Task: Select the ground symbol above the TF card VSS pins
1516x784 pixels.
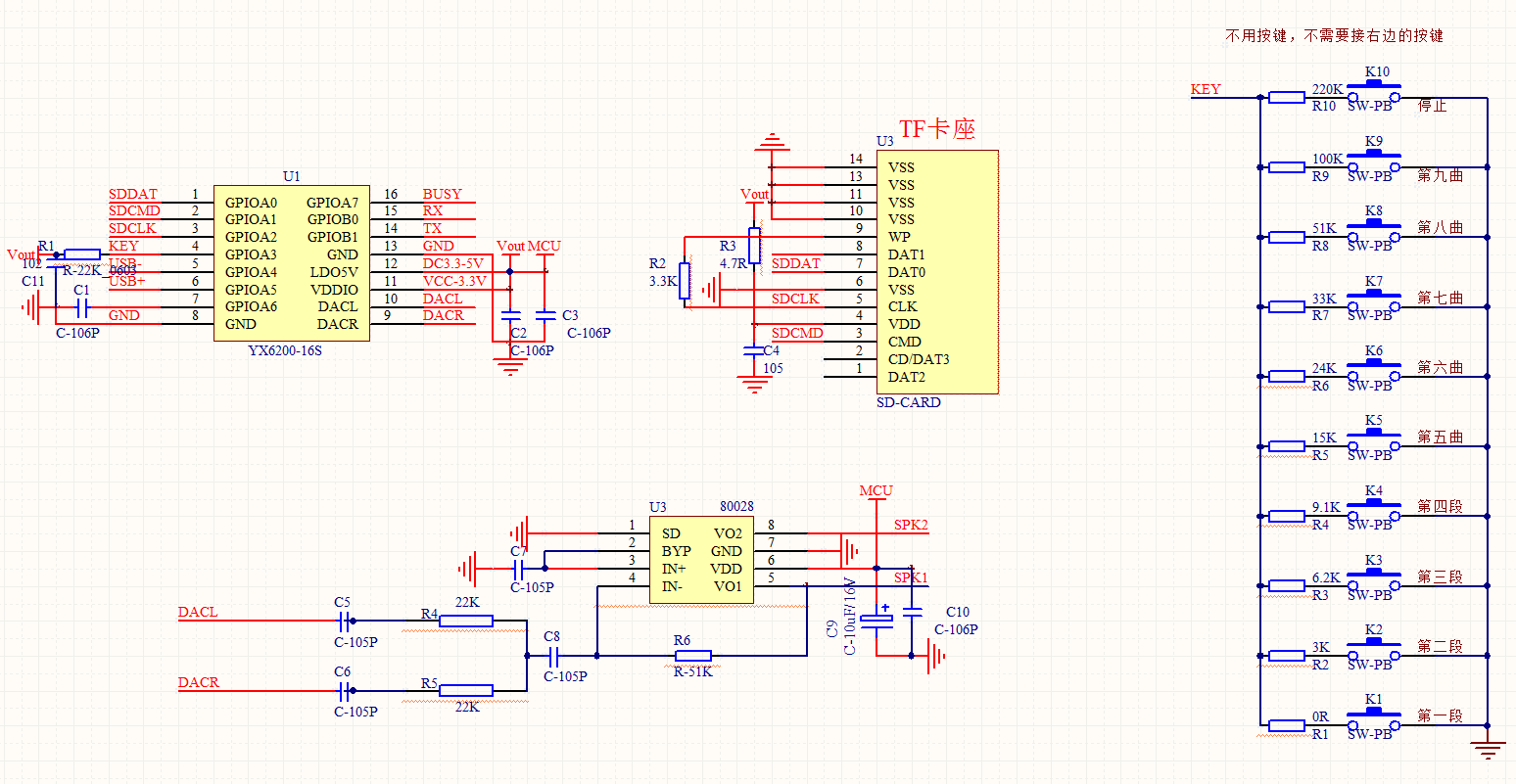Action: pos(773,143)
